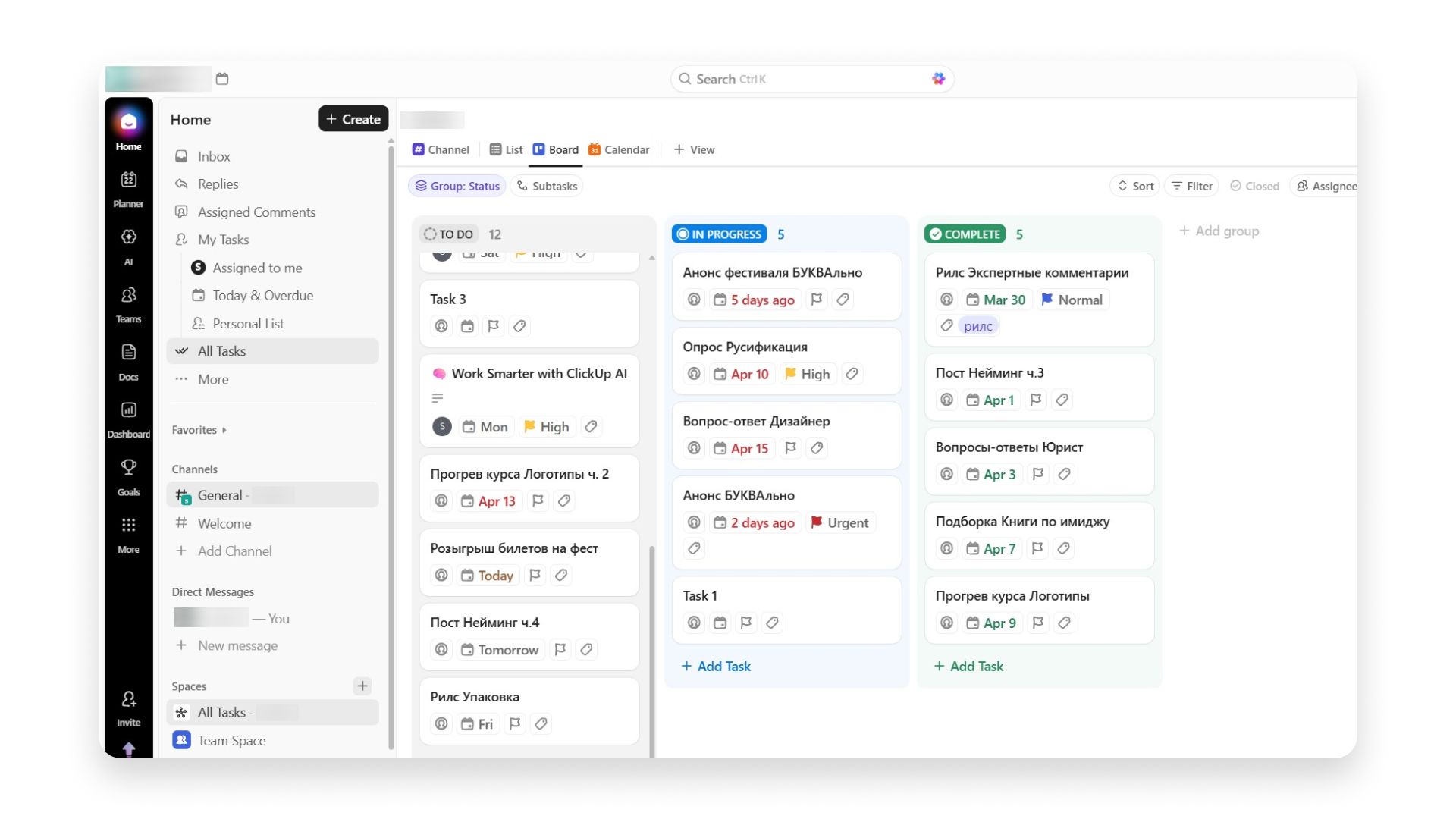
Task: Toggle the Assignee filter button
Action: coord(1326,186)
